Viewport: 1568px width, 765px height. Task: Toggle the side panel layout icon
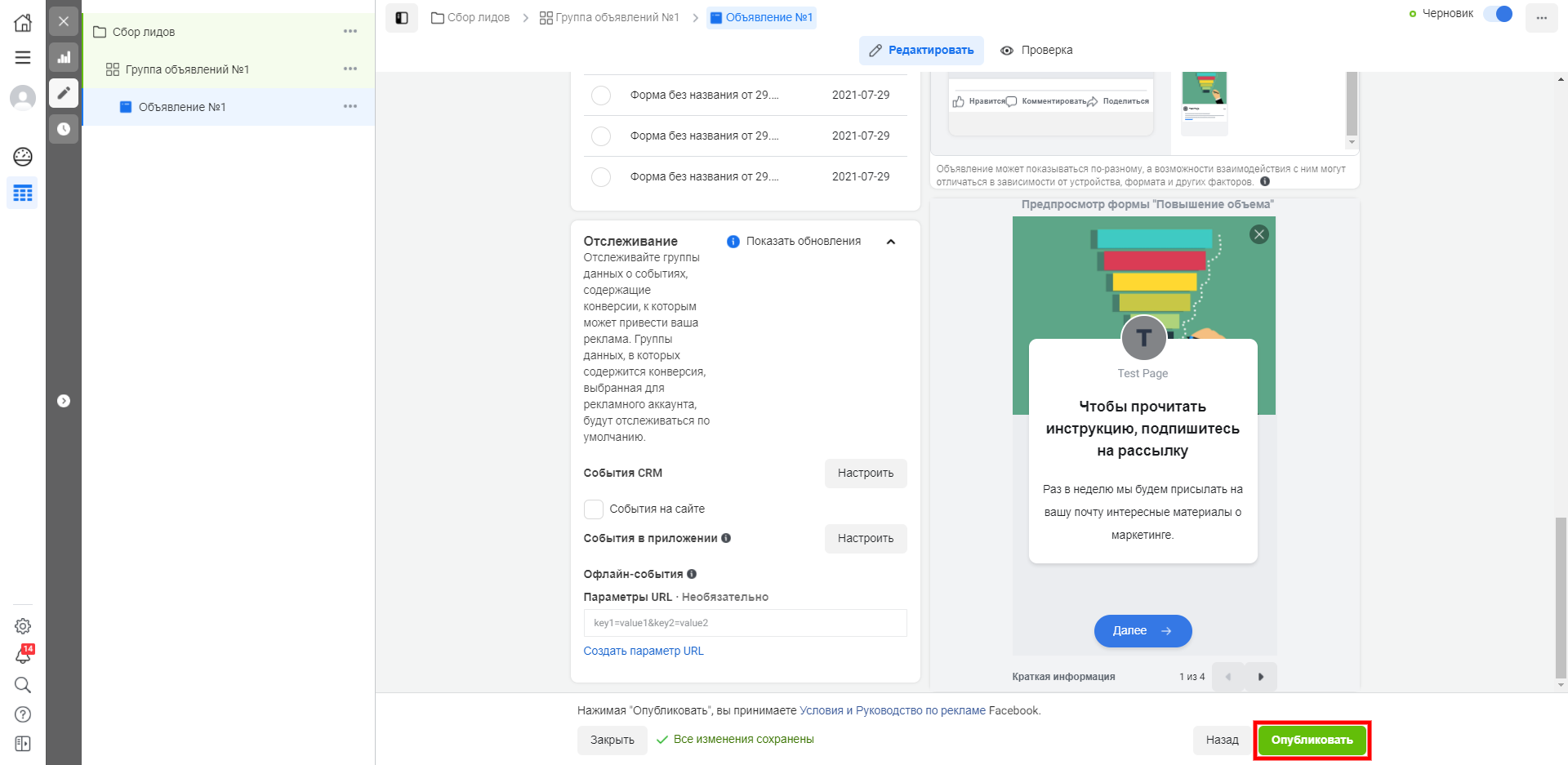click(402, 18)
